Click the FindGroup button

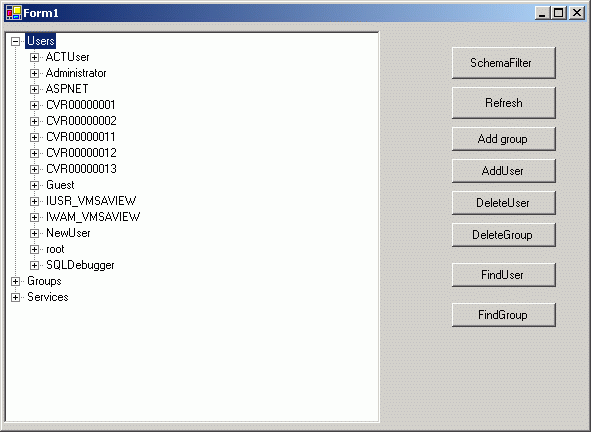504,315
